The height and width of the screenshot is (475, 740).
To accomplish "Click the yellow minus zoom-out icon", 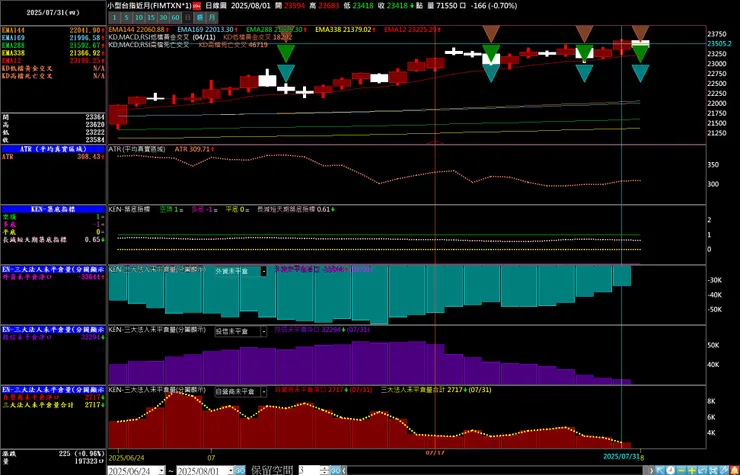I will click(x=681, y=470).
